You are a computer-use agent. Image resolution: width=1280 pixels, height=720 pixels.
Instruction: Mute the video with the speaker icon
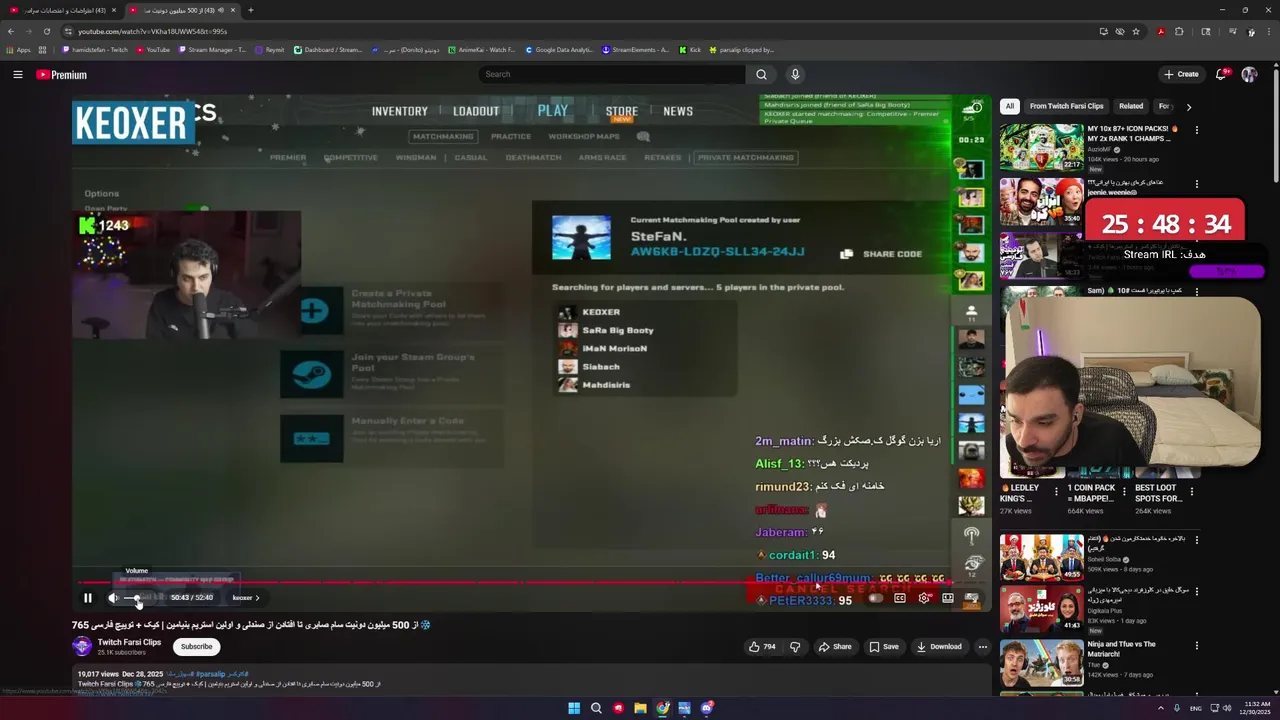113,598
